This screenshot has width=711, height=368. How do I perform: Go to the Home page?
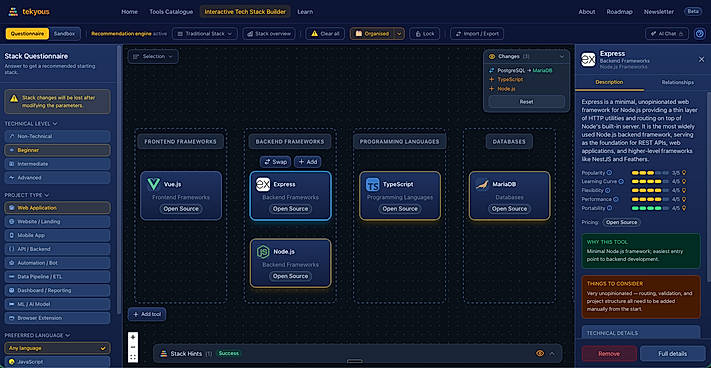tap(129, 12)
